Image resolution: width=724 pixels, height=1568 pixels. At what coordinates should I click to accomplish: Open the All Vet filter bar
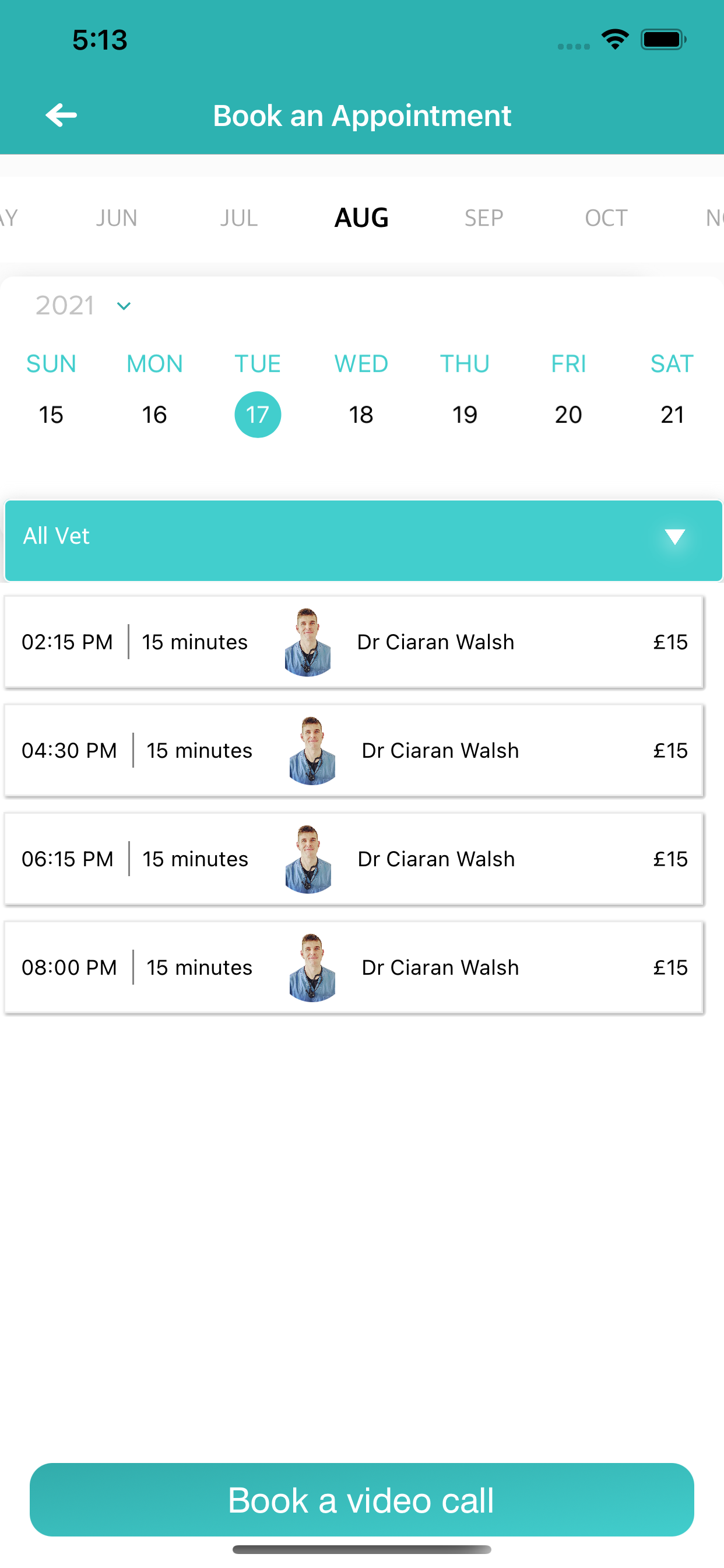(363, 541)
